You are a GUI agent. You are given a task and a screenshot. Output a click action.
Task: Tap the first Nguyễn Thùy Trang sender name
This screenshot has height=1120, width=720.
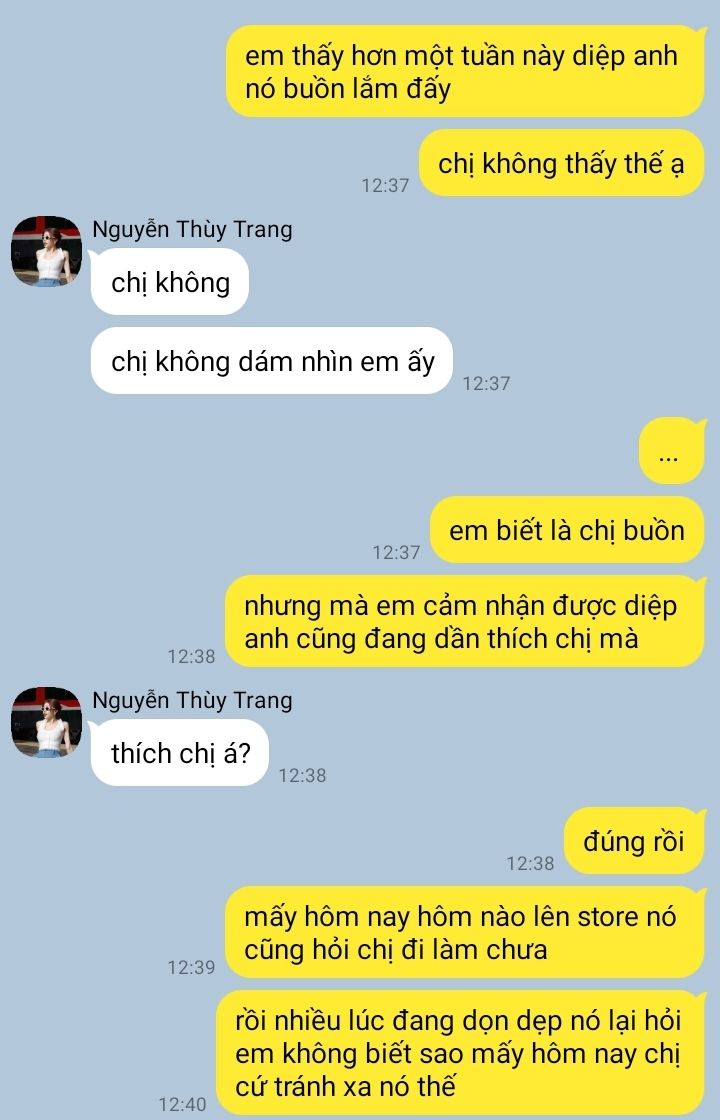click(192, 230)
